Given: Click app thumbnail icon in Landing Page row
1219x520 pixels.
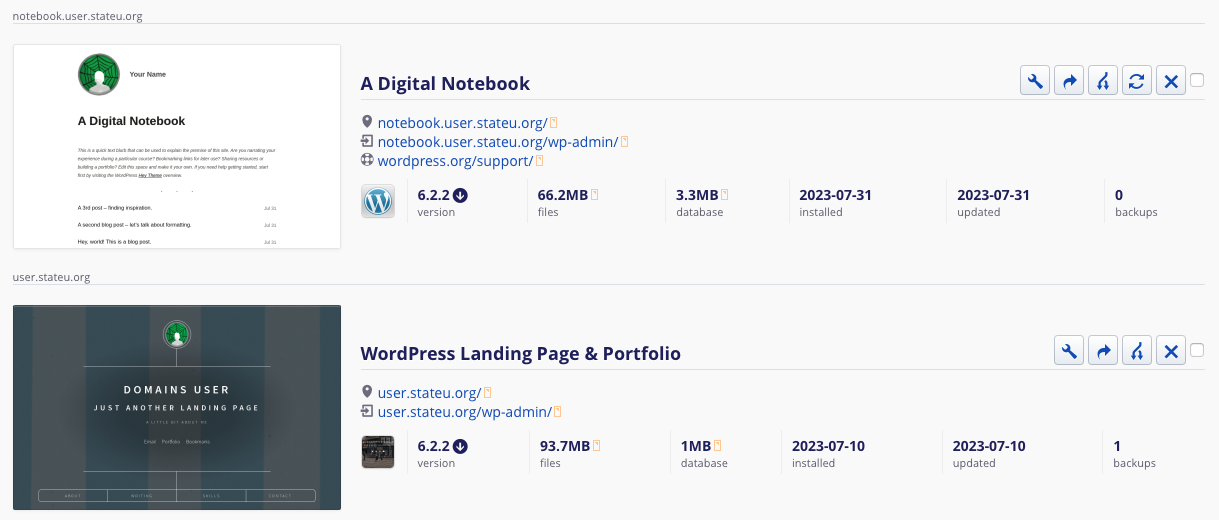Looking at the screenshot, I should [378, 452].
